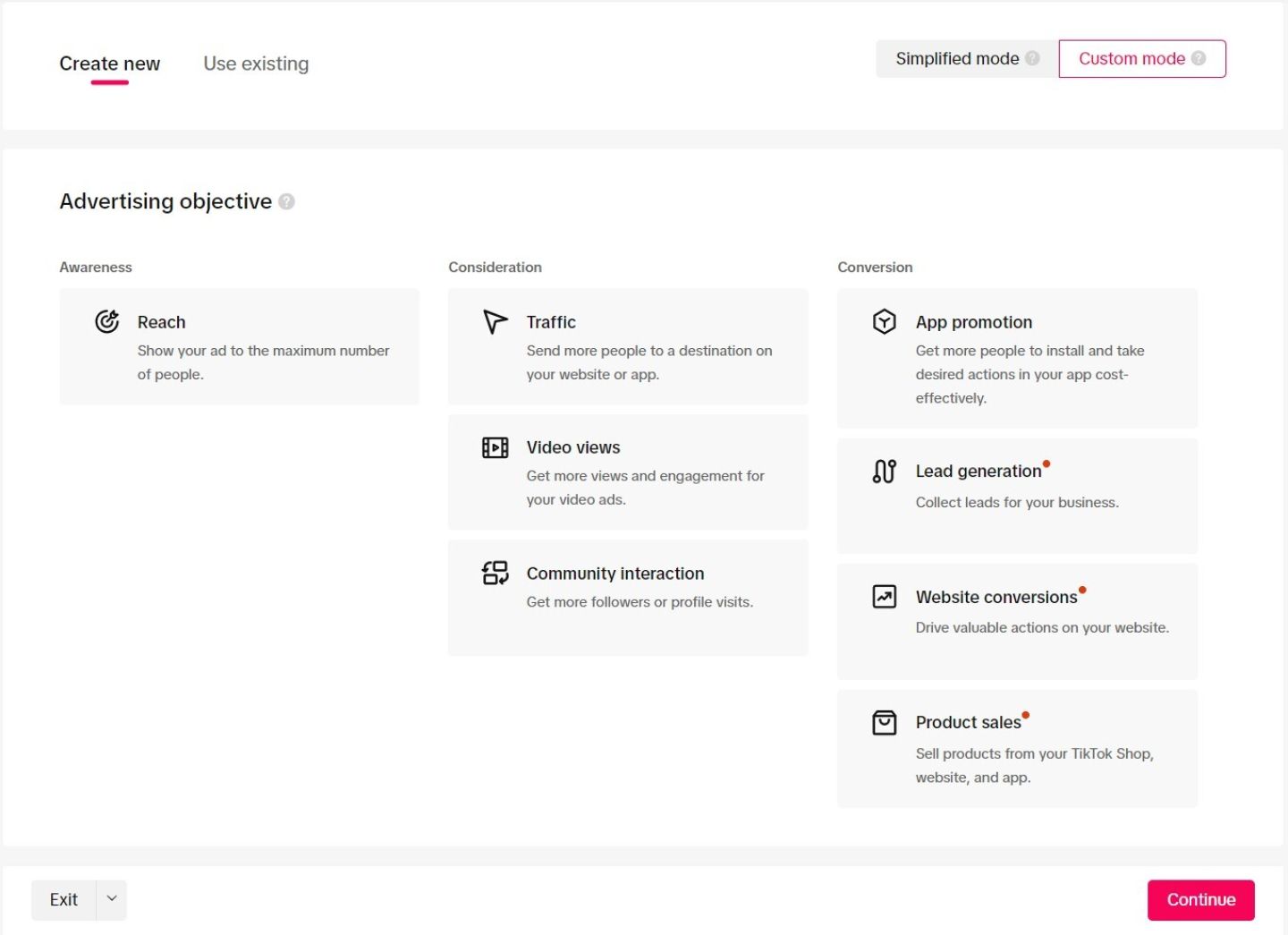Switch to Simplified mode
The width and height of the screenshot is (1288, 935).
click(956, 59)
